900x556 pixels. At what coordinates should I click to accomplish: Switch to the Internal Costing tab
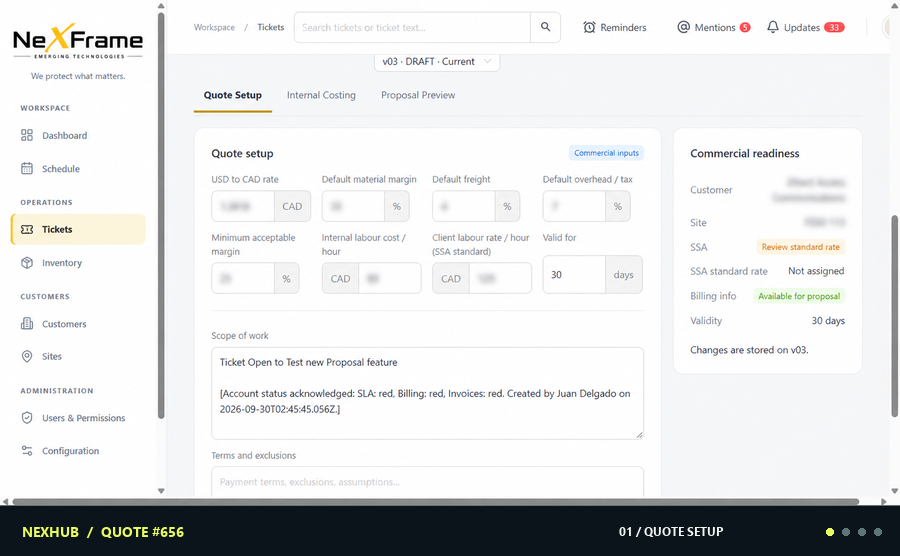click(321, 95)
